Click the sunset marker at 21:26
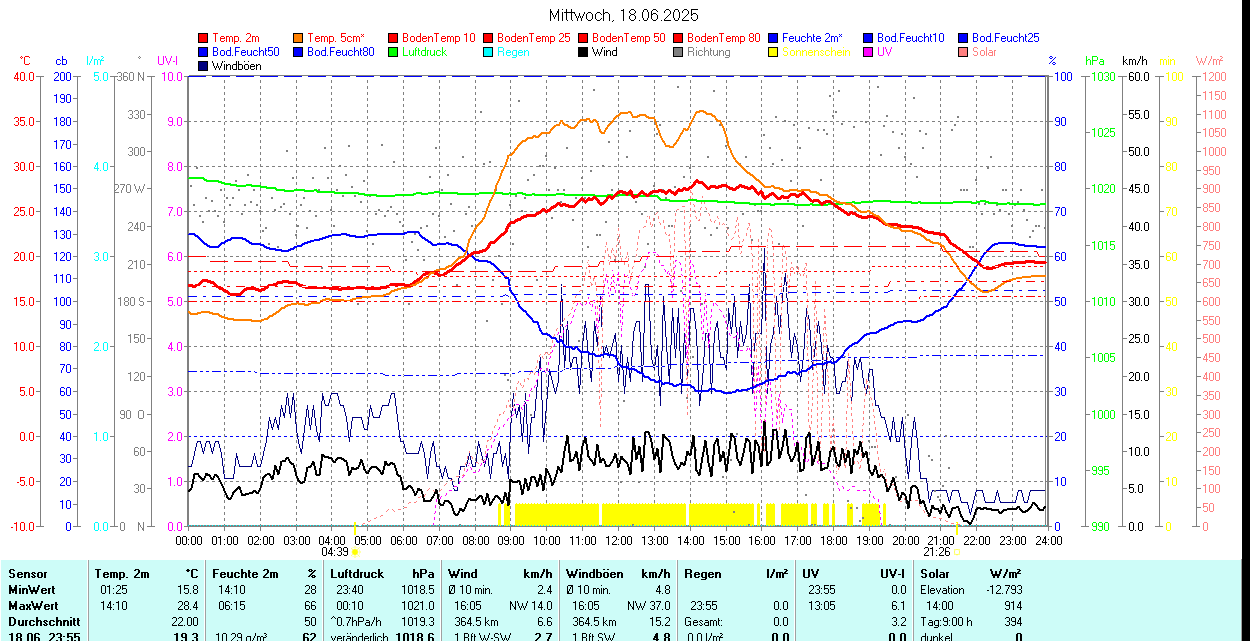This screenshot has width=1250, height=641. click(x=956, y=551)
